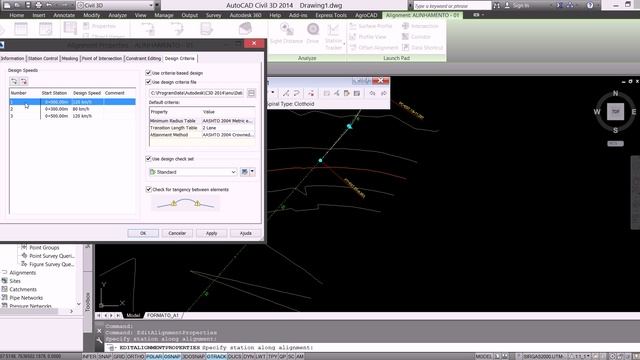640x360 pixels.
Task: Open the Annotate ribbon tab
Action: pyautogui.click(x=64, y=15)
